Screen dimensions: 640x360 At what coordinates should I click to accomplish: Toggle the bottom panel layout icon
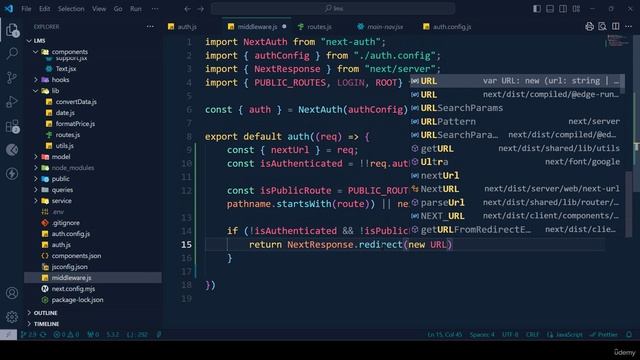[x=550, y=9]
